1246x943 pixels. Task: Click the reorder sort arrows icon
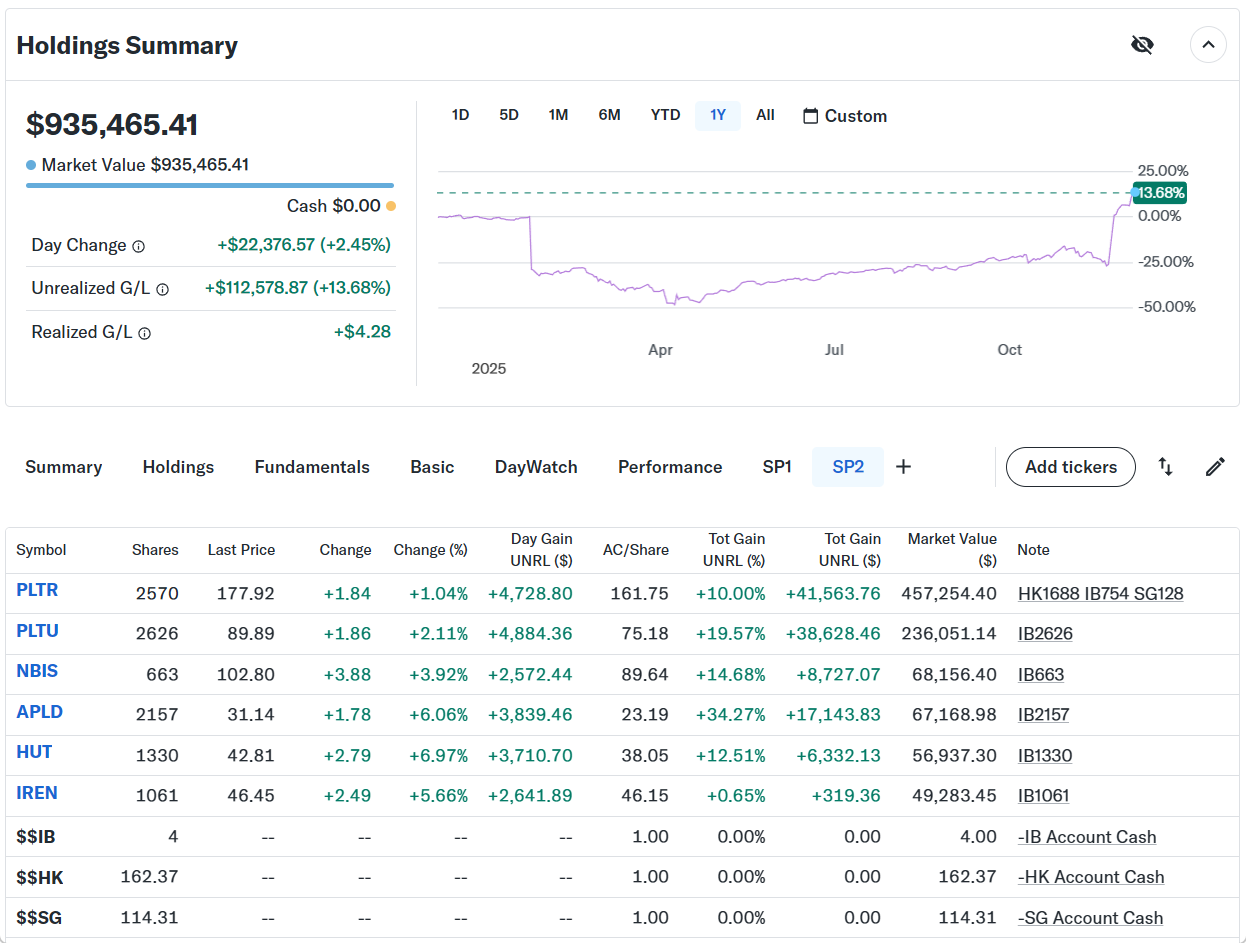pyautogui.click(x=1165, y=467)
